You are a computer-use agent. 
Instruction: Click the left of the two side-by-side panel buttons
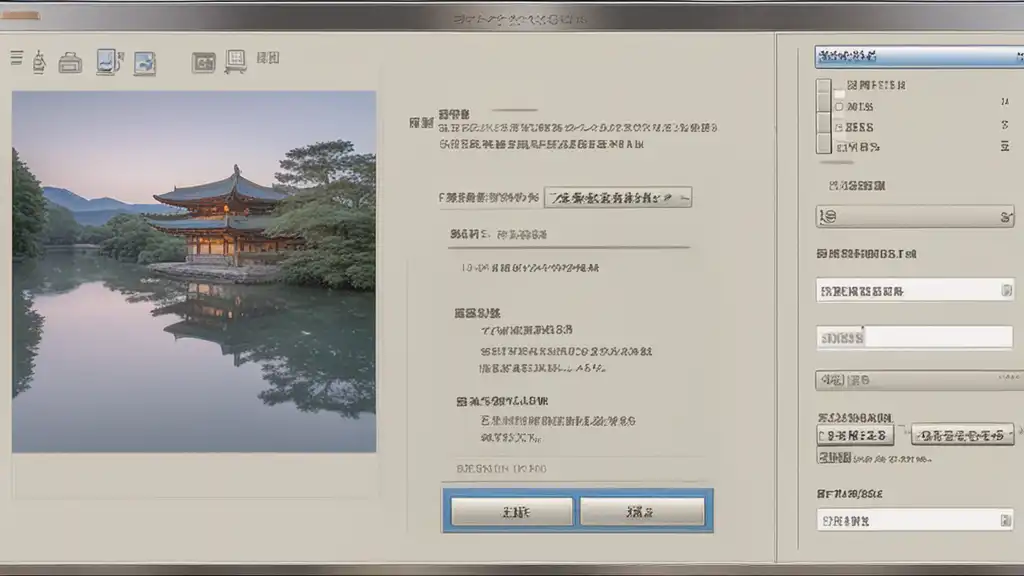(x=855, y=436)
